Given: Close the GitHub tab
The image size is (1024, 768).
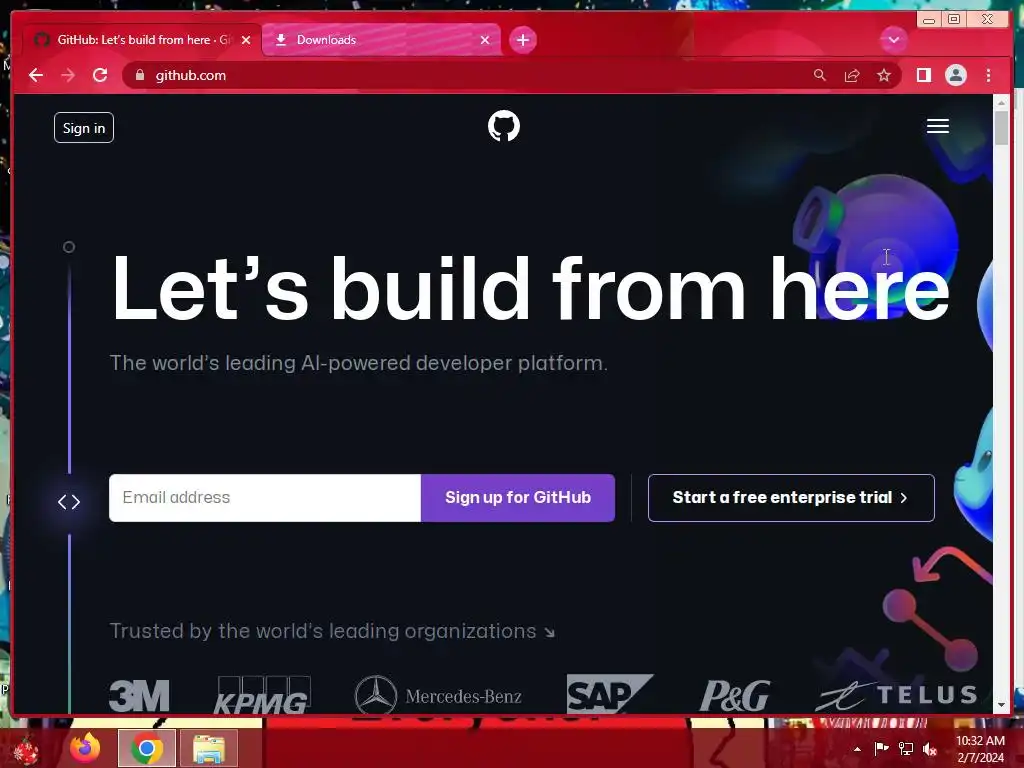Looking at the screenshot, I should pos(246,40).
